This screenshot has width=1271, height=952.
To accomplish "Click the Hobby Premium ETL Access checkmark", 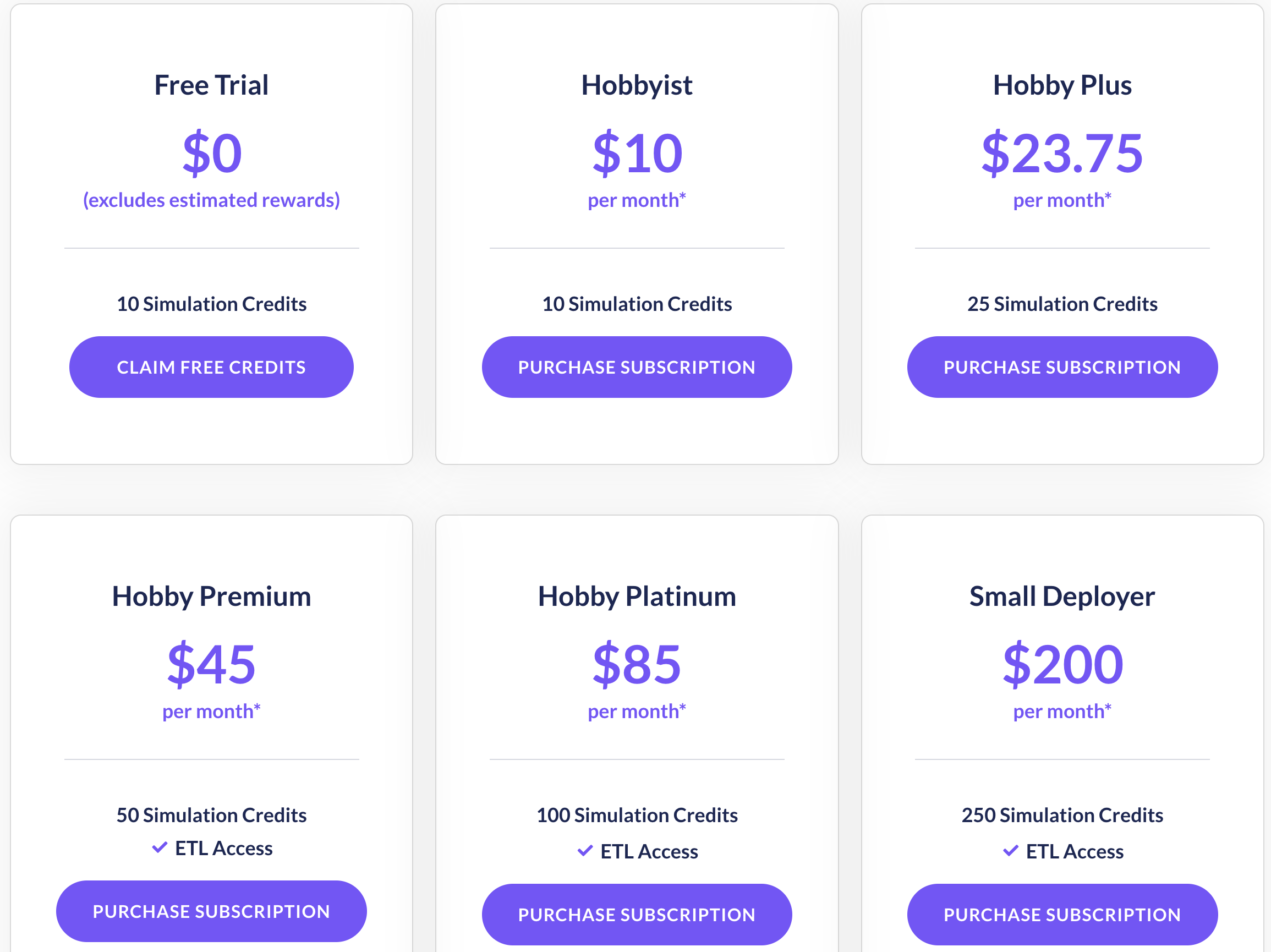I will 160,847.
